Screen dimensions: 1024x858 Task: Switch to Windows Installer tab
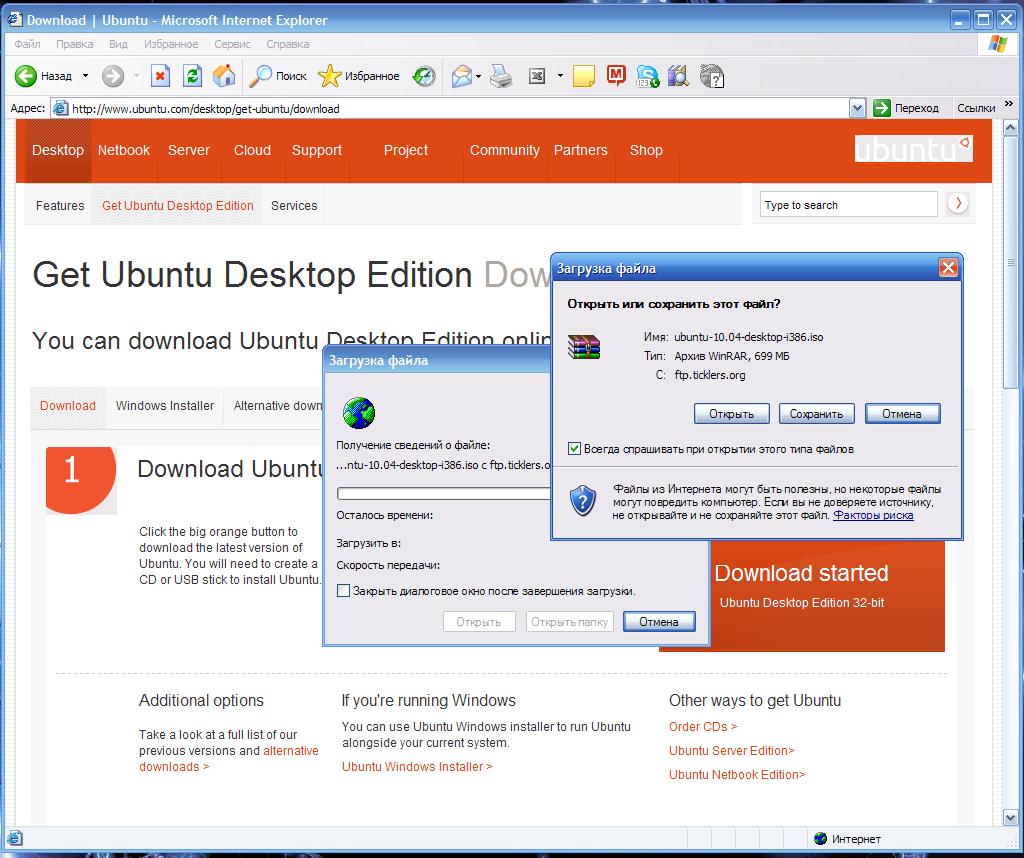tap(165, 405)
